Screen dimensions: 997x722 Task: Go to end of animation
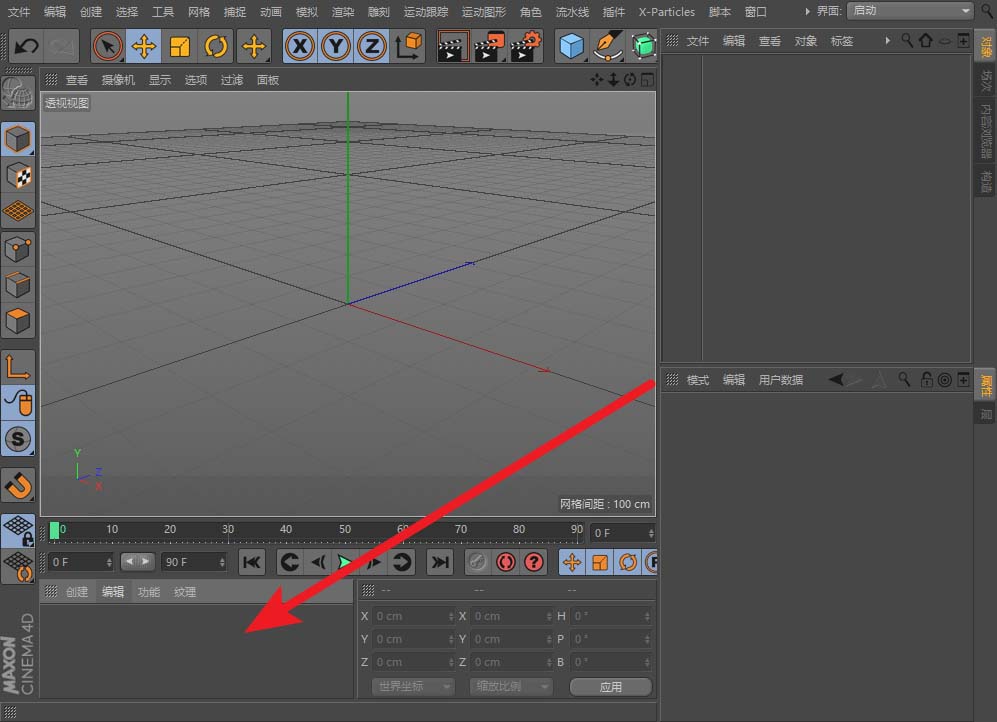[x=440, y=562]
